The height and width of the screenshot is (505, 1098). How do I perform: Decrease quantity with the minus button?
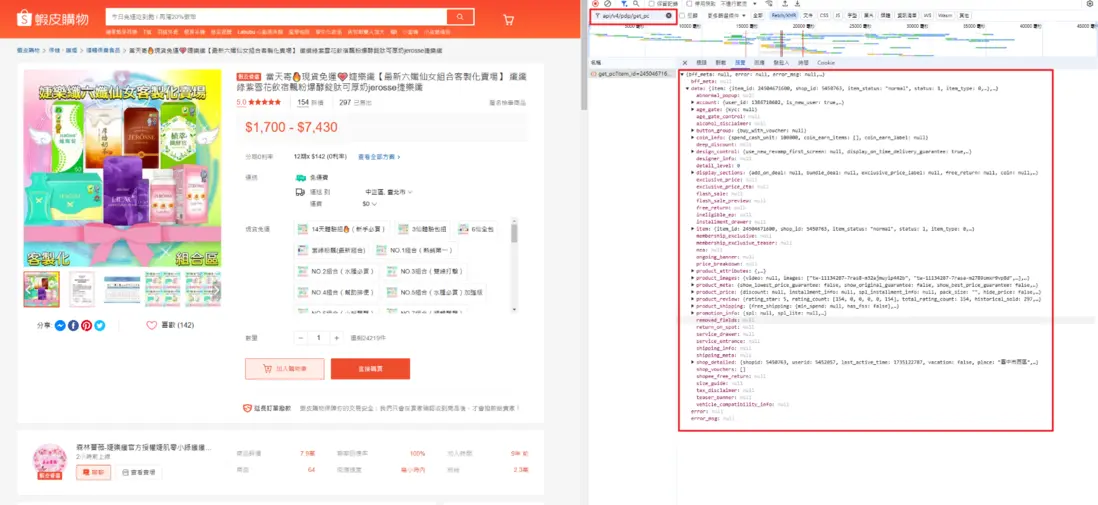[300, 338]
